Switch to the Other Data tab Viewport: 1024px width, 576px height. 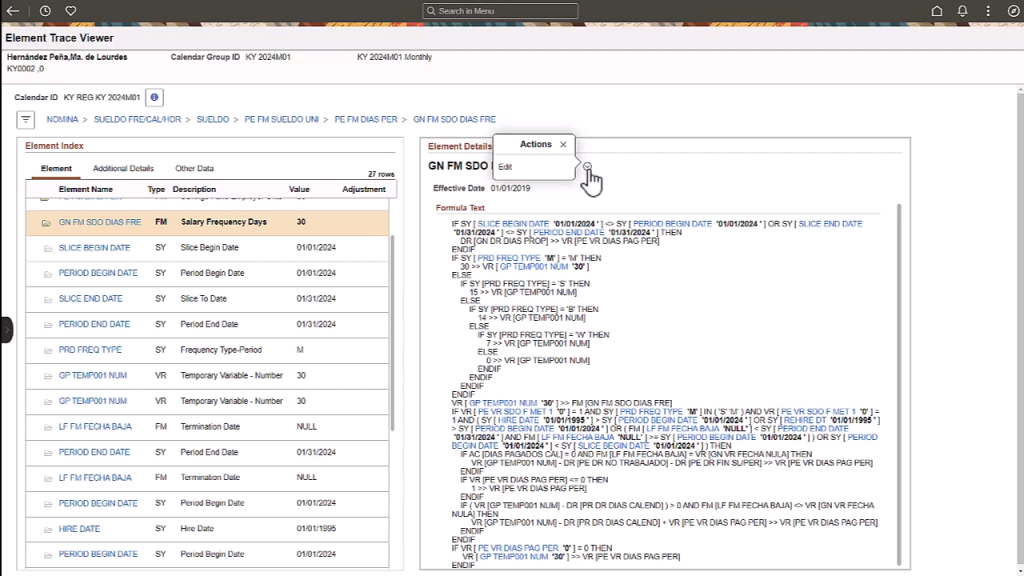click(x=194, y=169)
